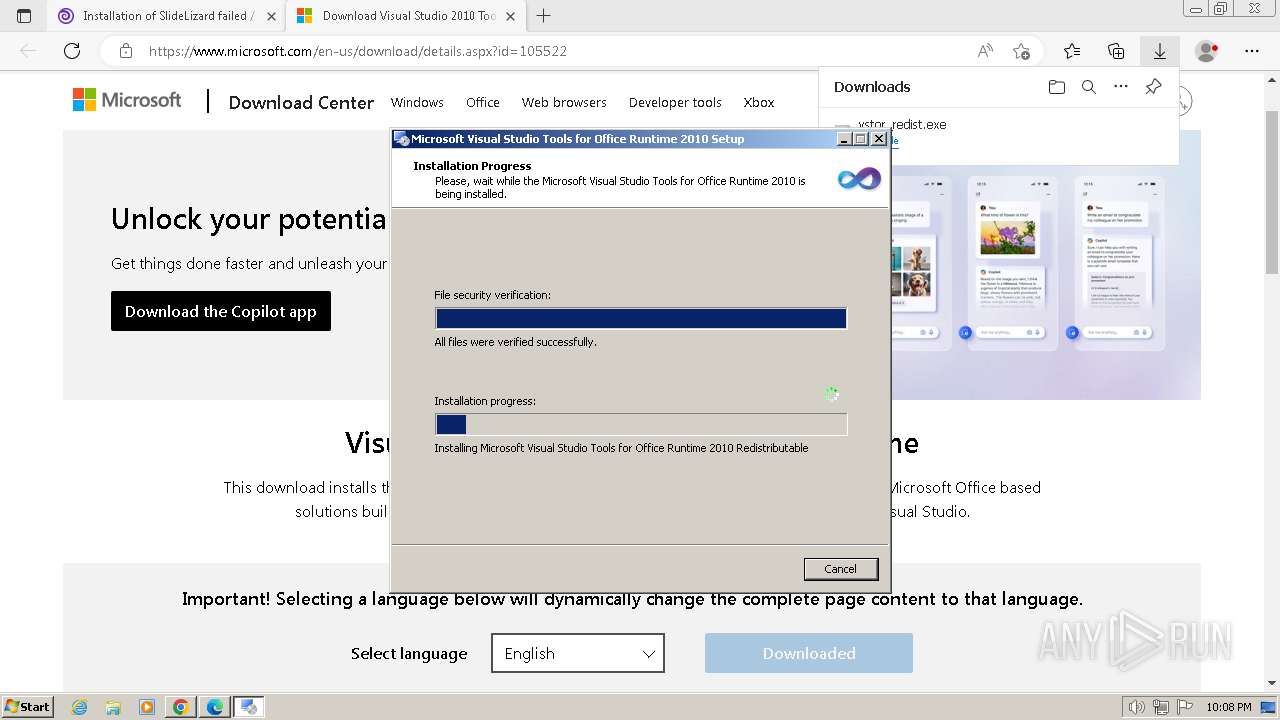Image resolution: width=1280 pixels, height=720 pixels.
Task: Open more options in Downloads panel
Action: point(1121,87)
